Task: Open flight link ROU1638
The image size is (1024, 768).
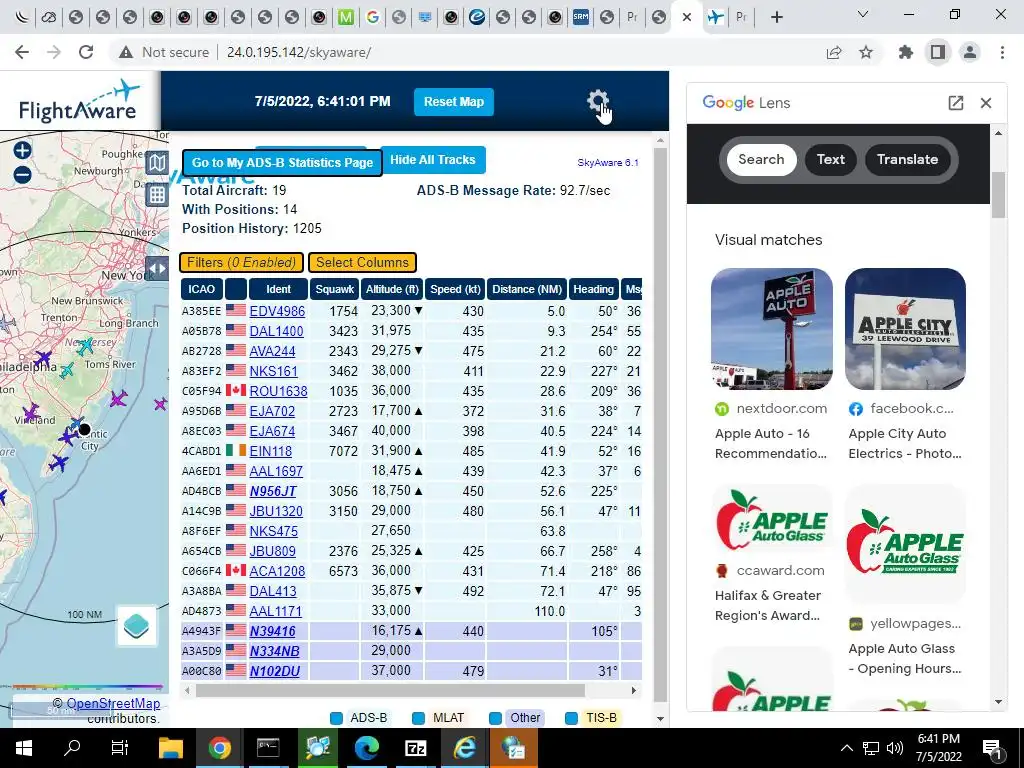Action: (278, 391)
